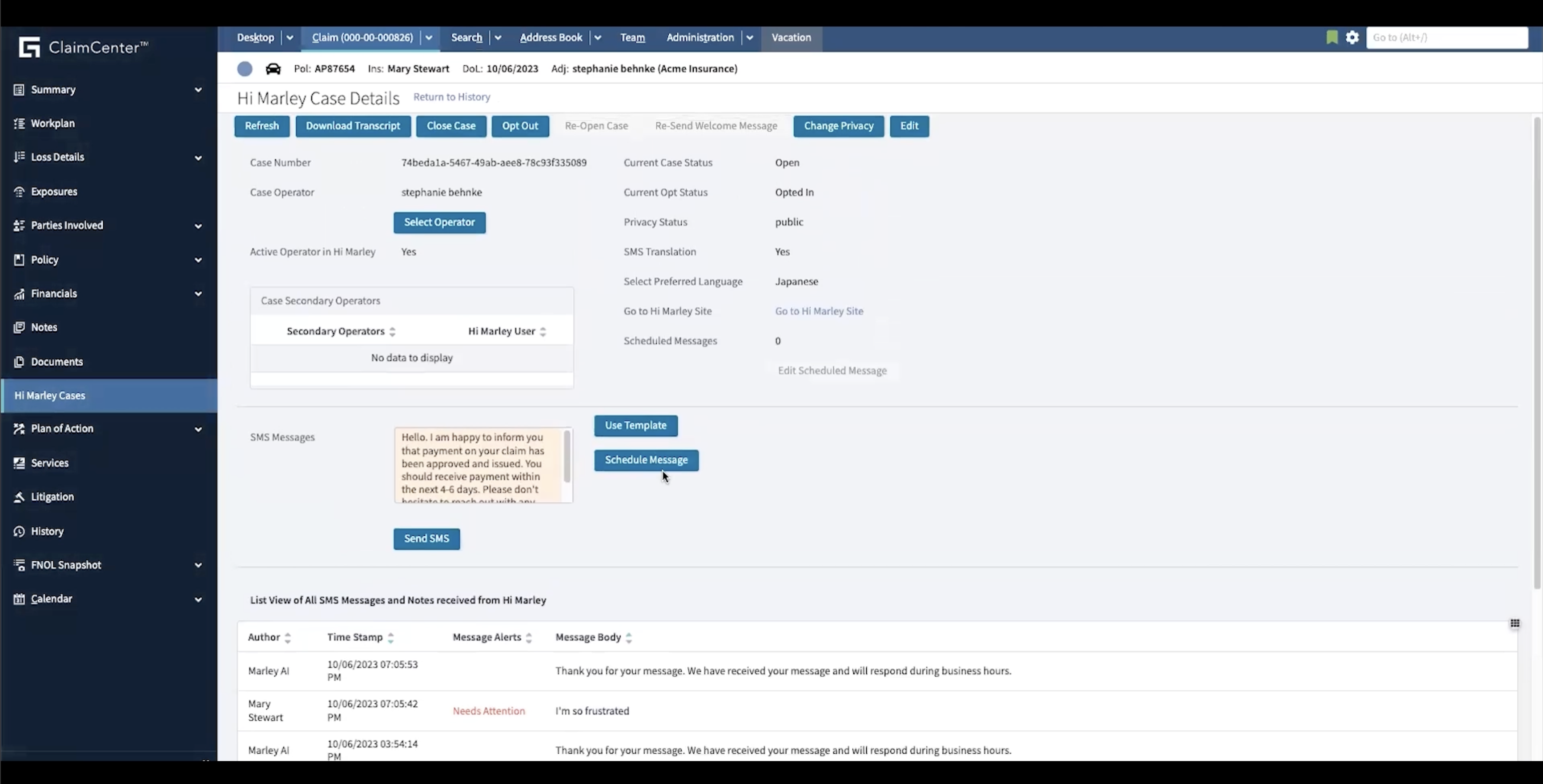This screenshot has width=1543, height=784.
Task: Click the Parties Involved sidebar icon
Action: point(19,225)
